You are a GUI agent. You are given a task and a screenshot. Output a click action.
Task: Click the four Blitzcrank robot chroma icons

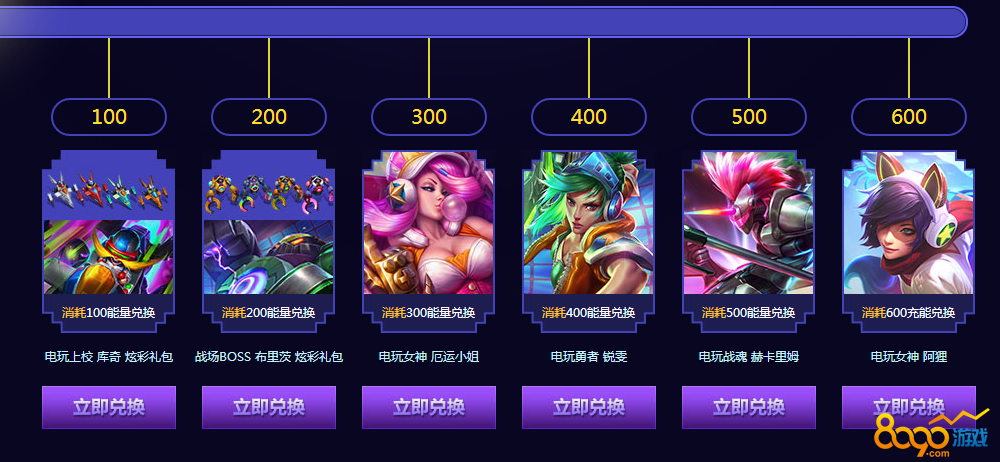[268, 193]
